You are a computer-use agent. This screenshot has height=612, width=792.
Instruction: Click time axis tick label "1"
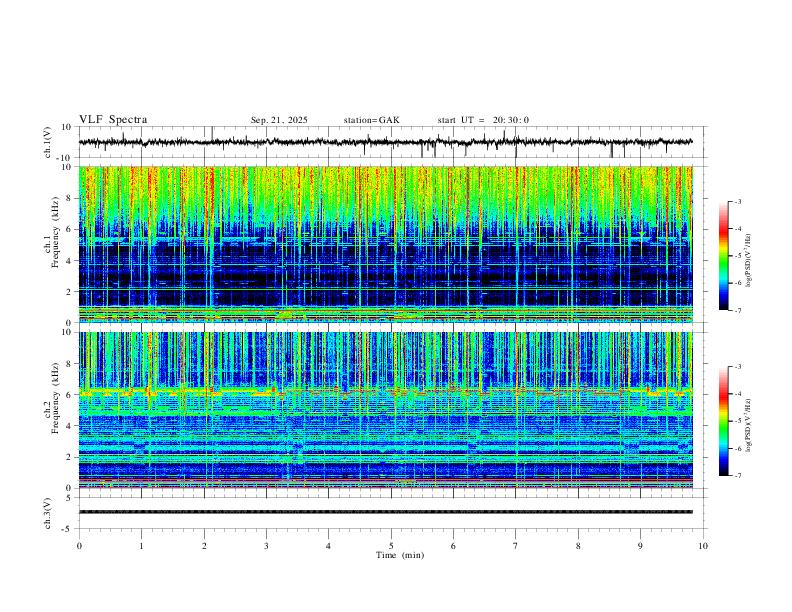tap(141, 546)
